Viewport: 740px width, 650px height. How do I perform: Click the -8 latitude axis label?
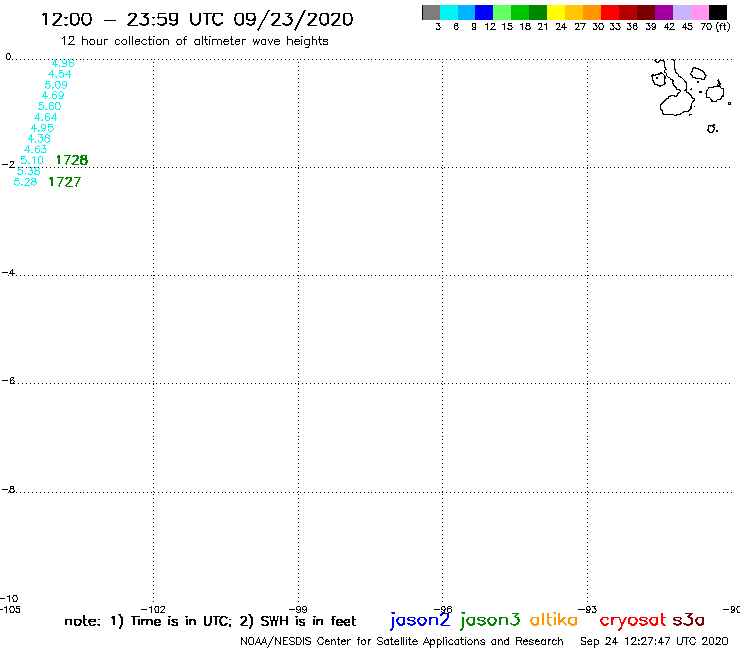tap(8, 489)
